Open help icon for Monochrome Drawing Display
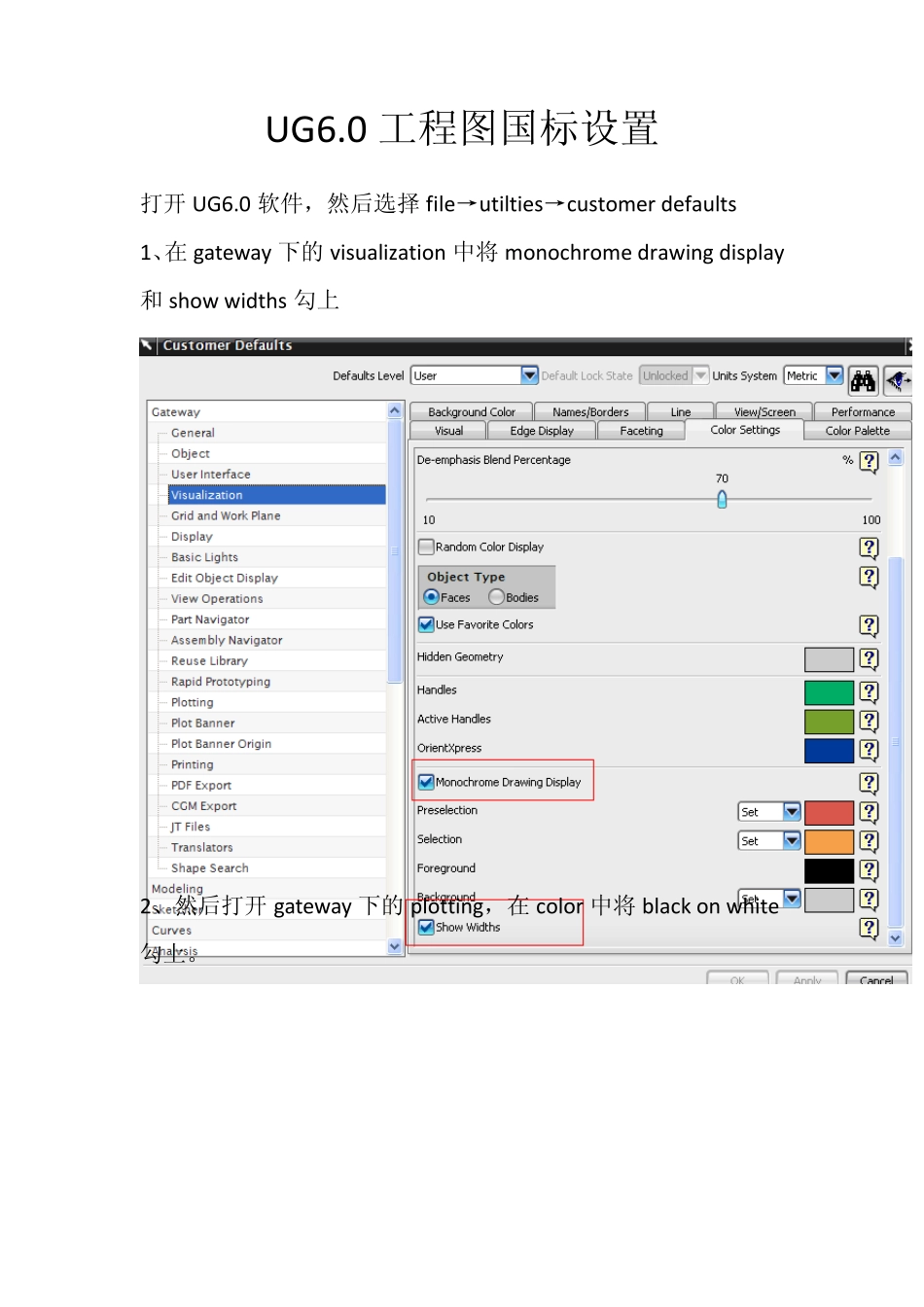Screen dimensions: 924x1307 click(870, 784)
